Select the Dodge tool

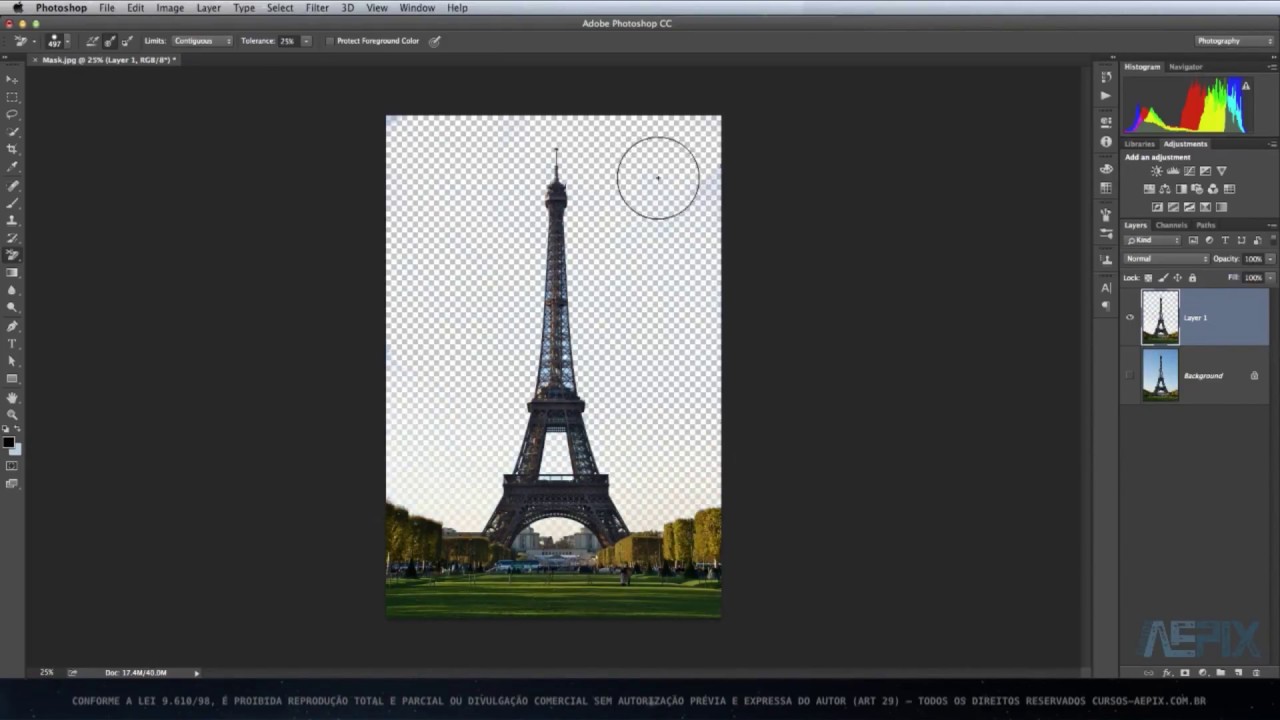pos(12,308)
